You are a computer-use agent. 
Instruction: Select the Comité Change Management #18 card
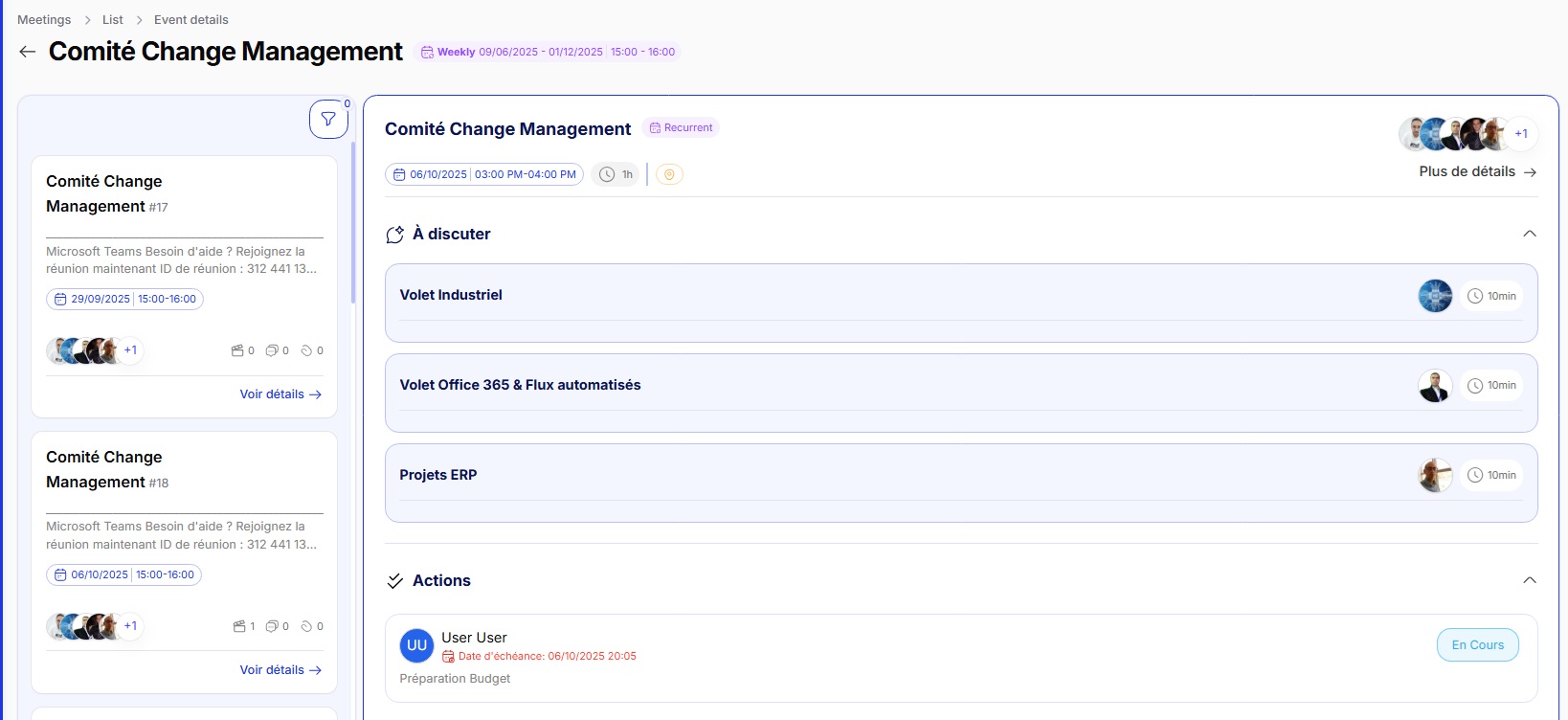pyautogui.click(x=184, y=469)
